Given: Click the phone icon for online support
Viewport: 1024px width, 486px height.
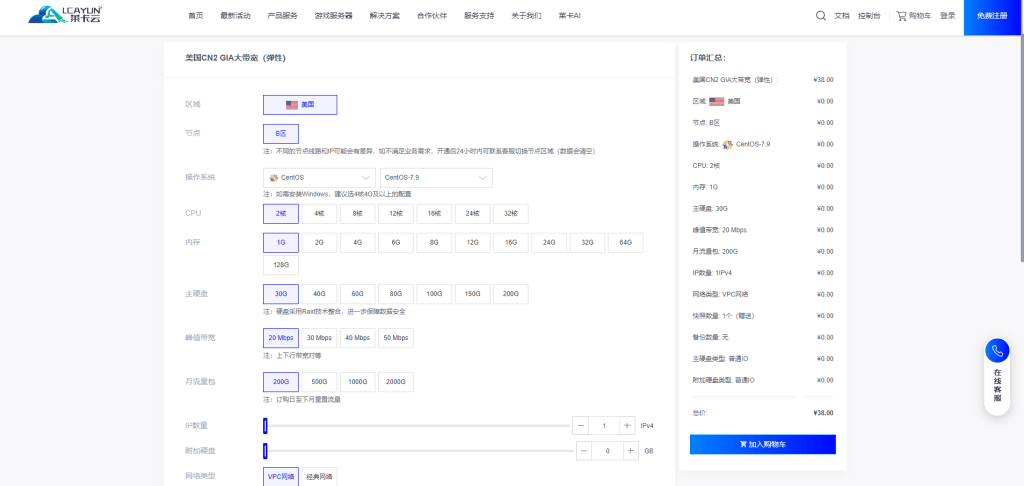Looking at the screenshot, I should tap(996, 351).
